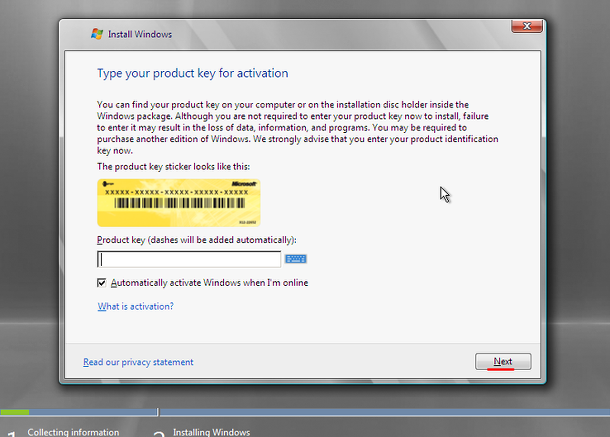Open the Read our privacy statement link
610x437 pixels.
(x=138, y=362)
